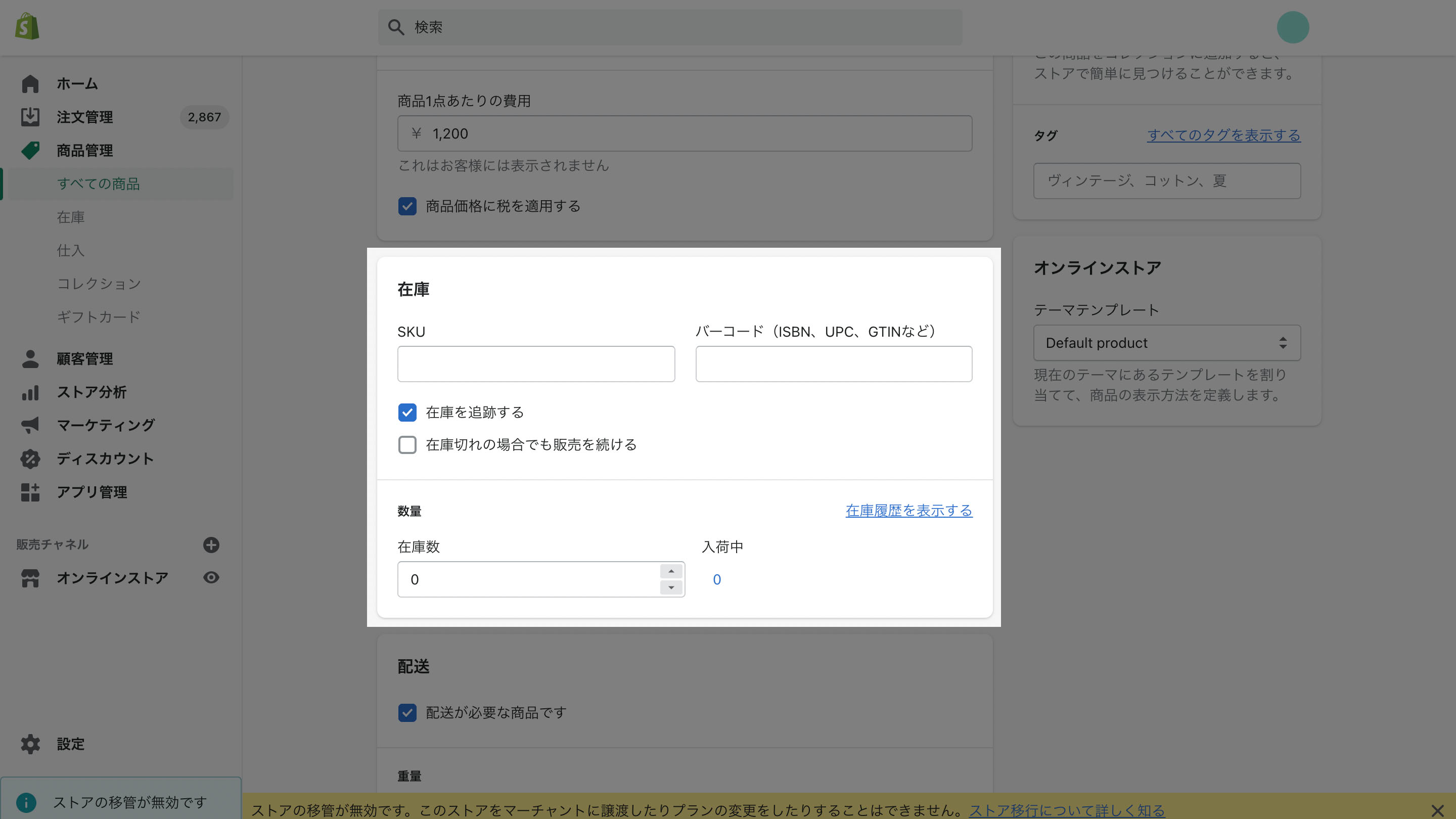Click the 商品1点あたりの費用 cost field

pos(685,133)
